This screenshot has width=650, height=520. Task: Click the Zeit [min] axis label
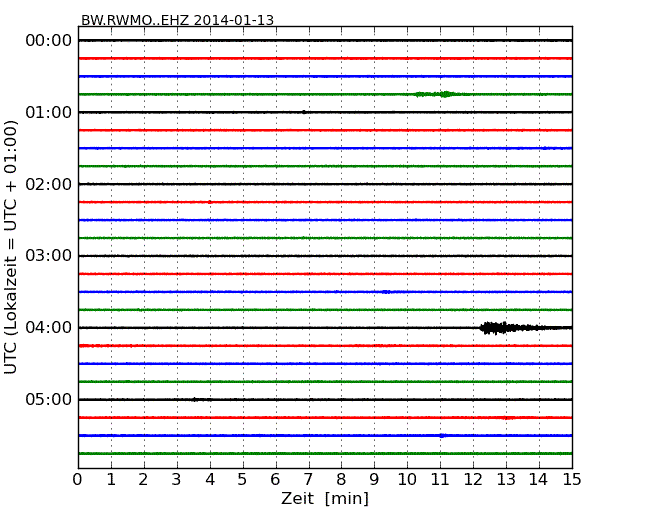[325, 498]
